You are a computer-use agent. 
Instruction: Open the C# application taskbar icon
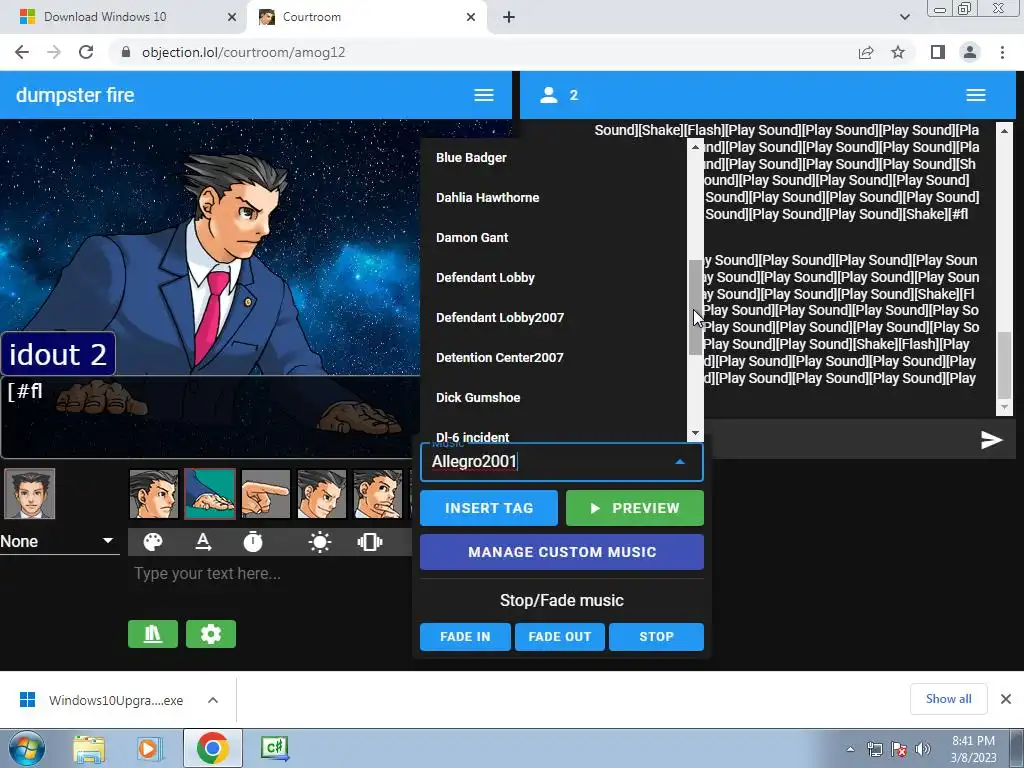[274, 748]
